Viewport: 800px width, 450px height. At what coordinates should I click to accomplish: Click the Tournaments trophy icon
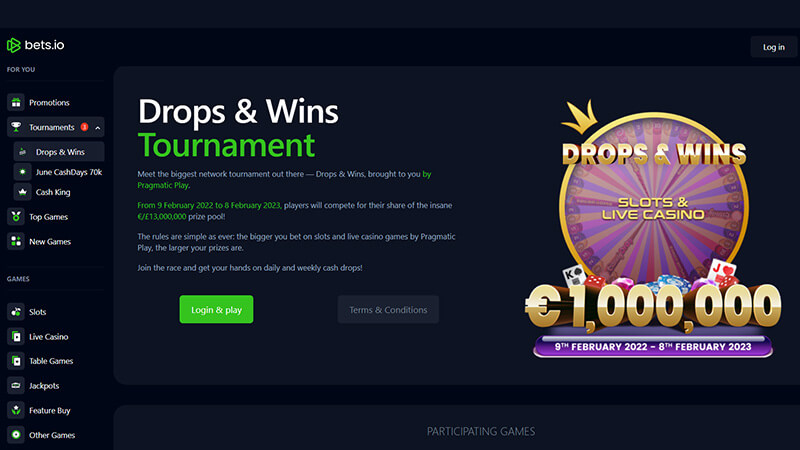click(16, 127)
